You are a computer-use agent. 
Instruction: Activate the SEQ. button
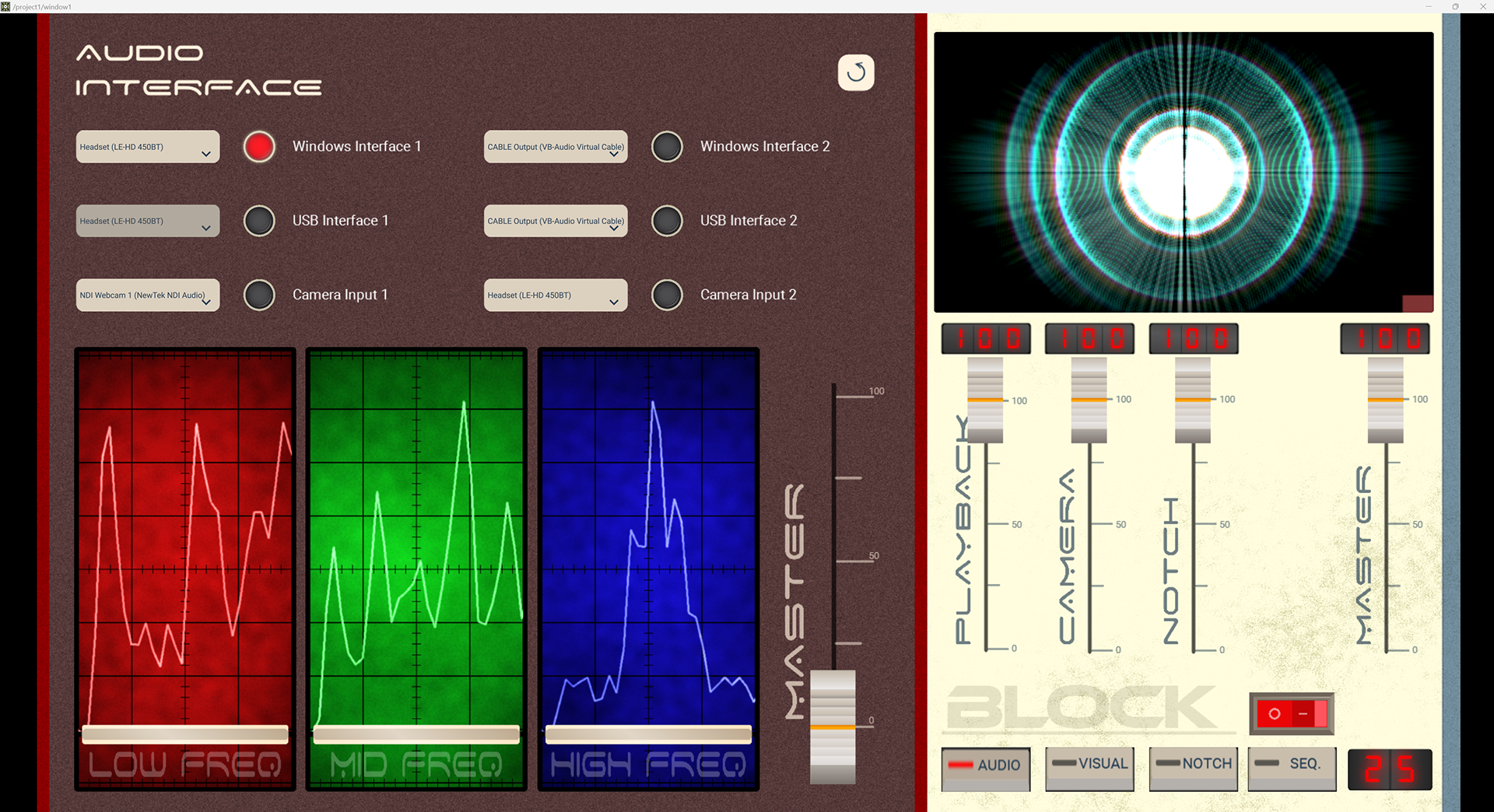1292,768
